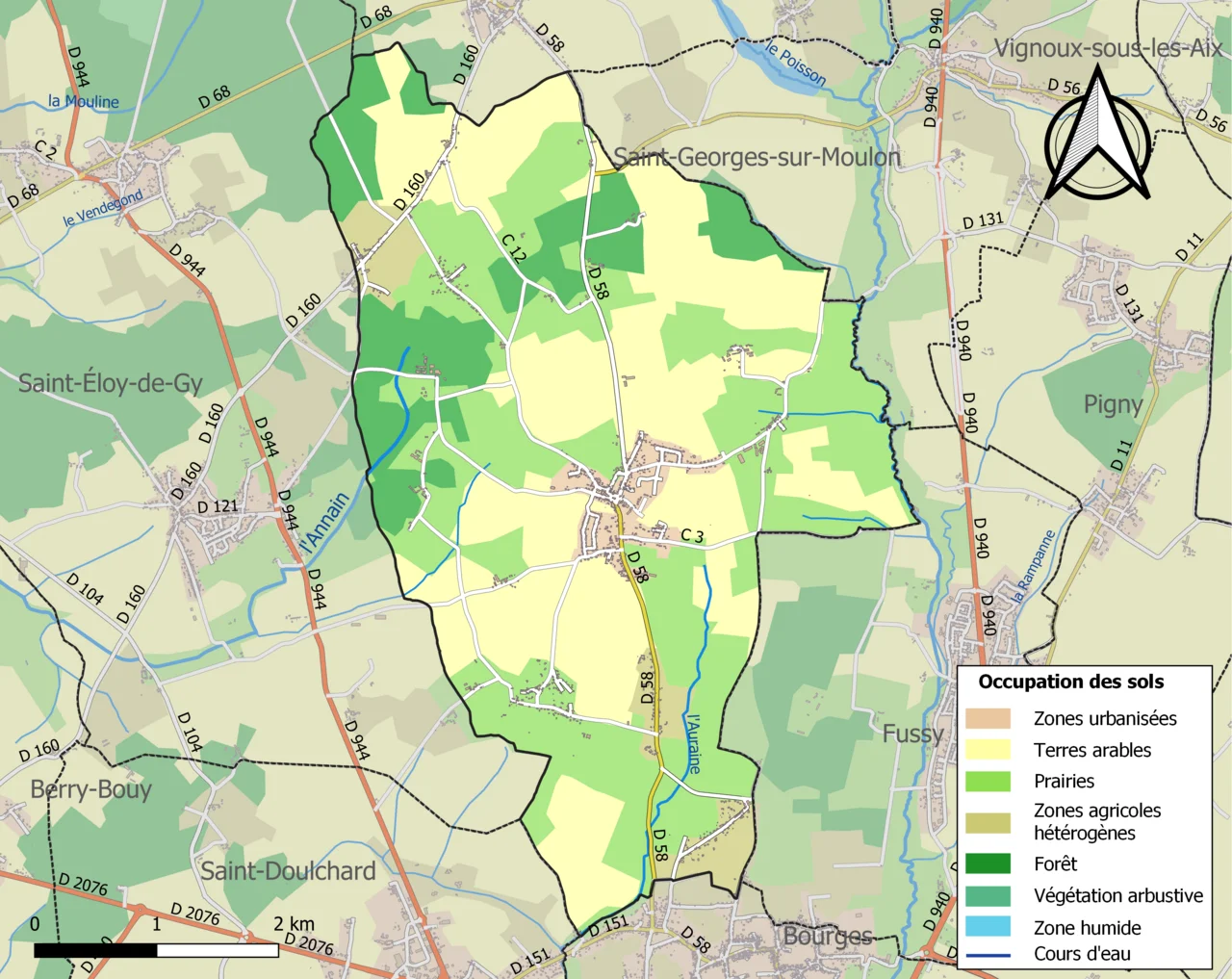Click the l'Annain river label
The image size is (1232, 979).
pos(324,523)
